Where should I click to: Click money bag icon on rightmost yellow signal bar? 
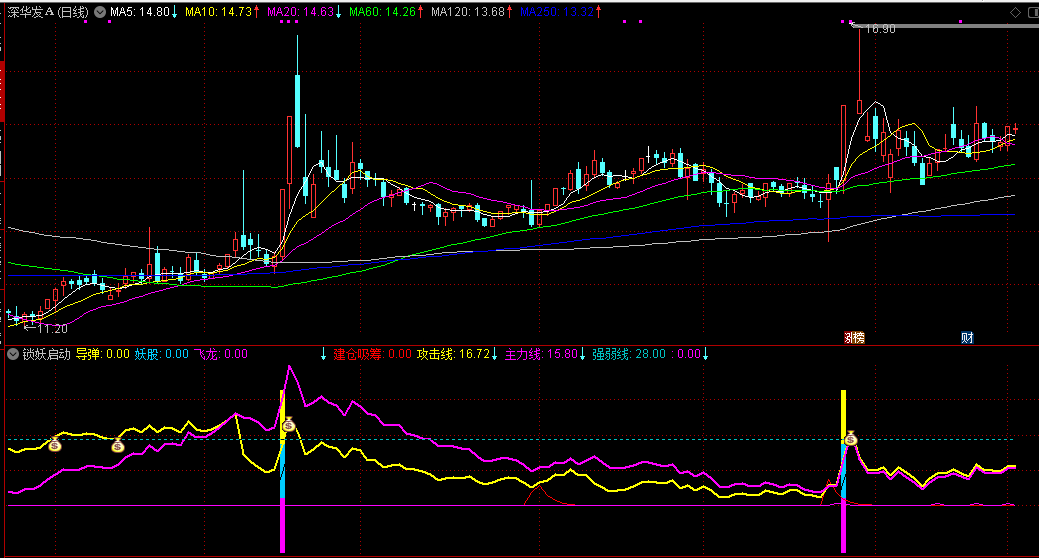pyautogui.click(x=851, y=437)
